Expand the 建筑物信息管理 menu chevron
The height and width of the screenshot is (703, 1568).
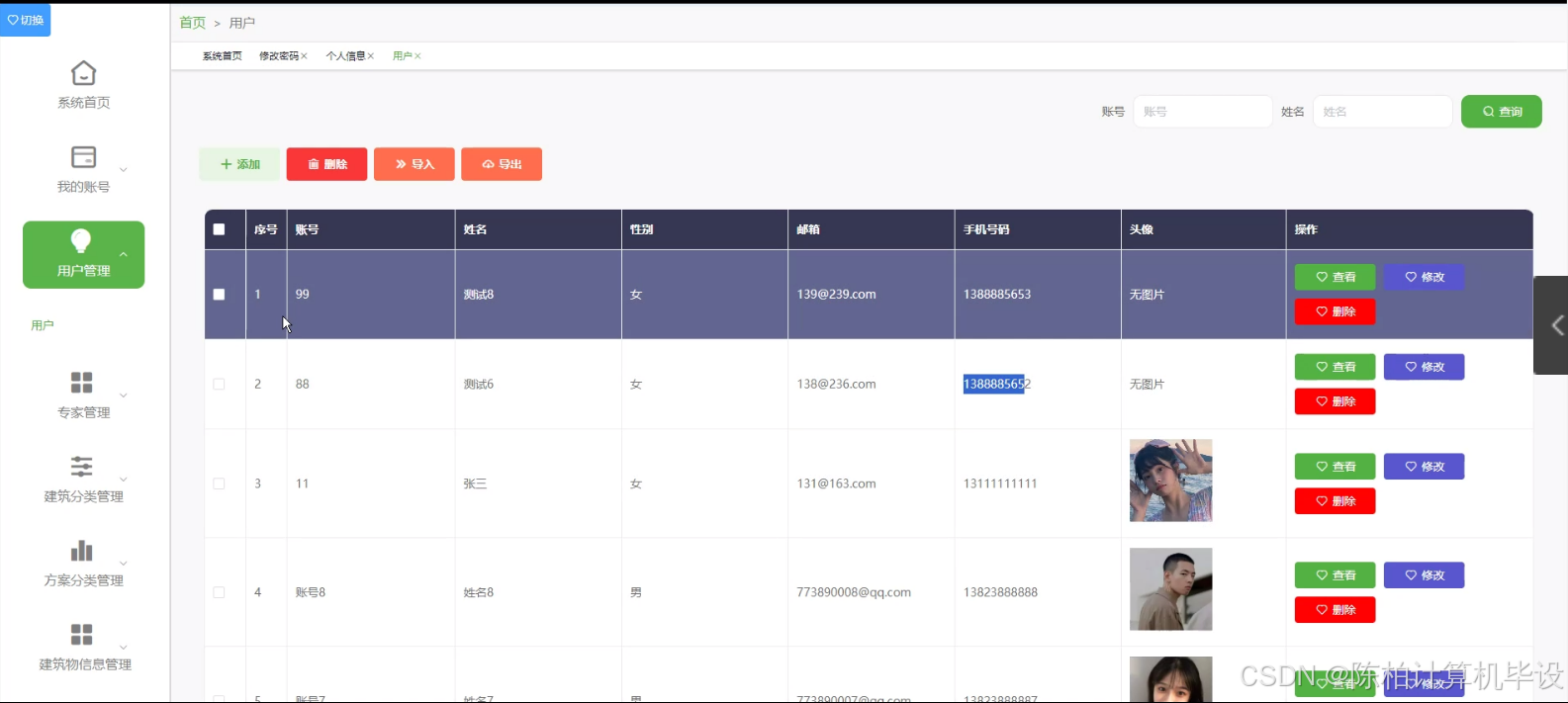pyautogui.click(x=124, y=648)
